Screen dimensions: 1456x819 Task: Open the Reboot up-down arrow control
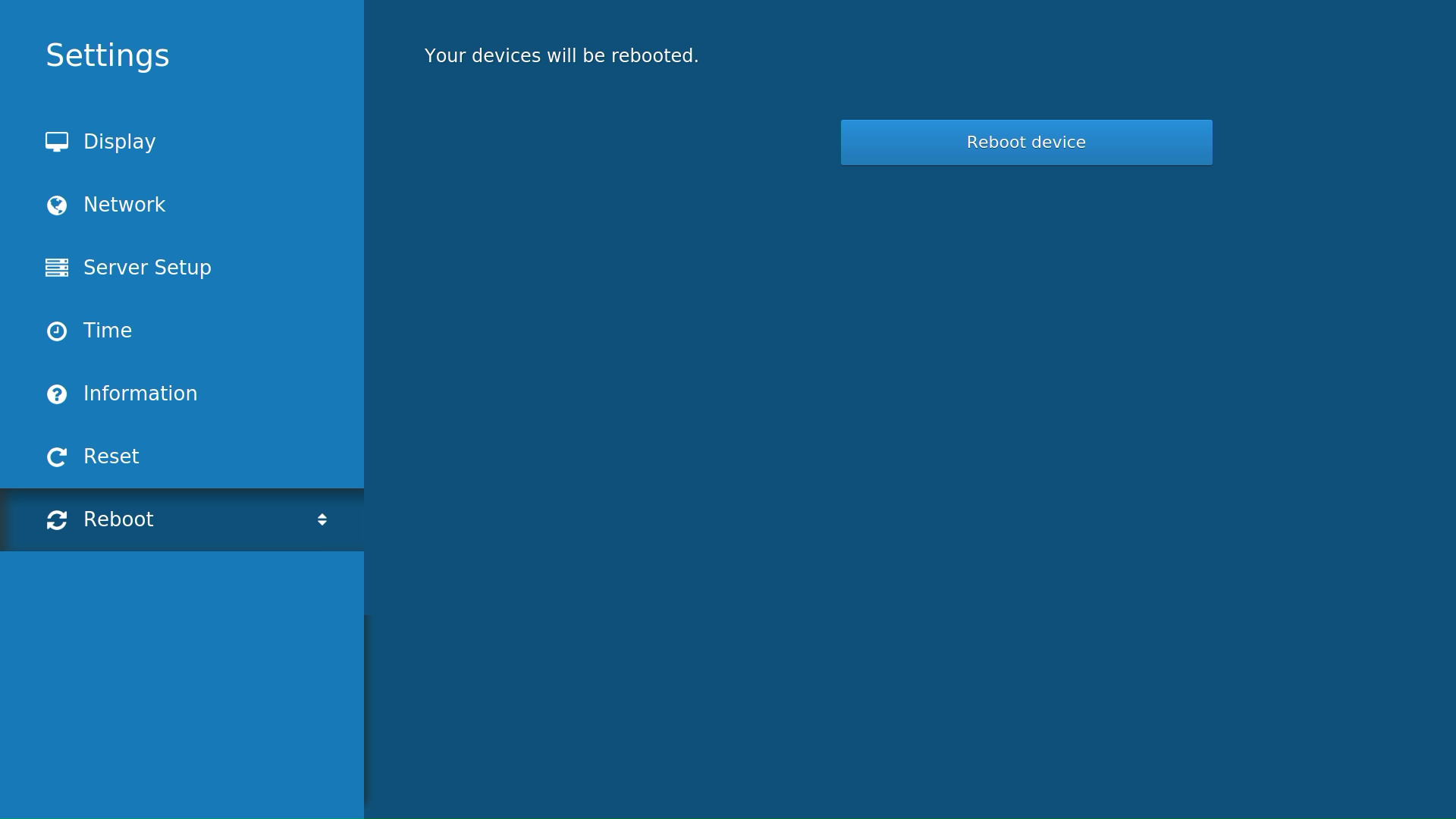(x=322, y=519)
